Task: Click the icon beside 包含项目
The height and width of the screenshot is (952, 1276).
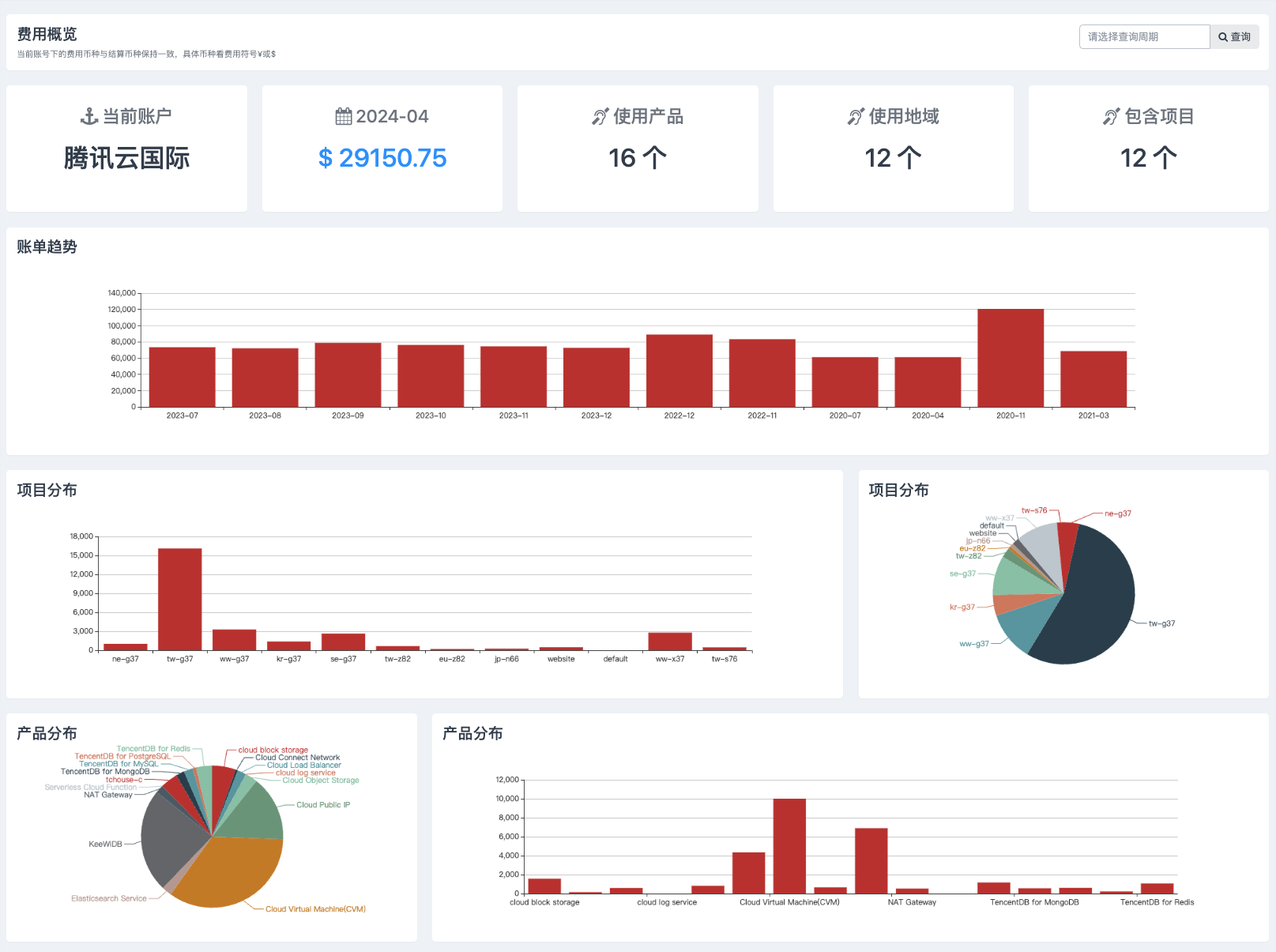Action: click(x=1112, y=117)
